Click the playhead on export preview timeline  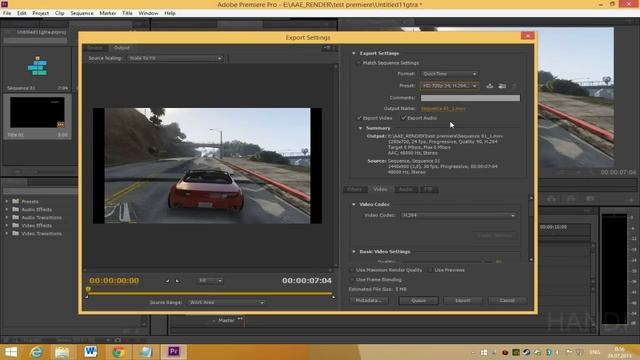88,289
